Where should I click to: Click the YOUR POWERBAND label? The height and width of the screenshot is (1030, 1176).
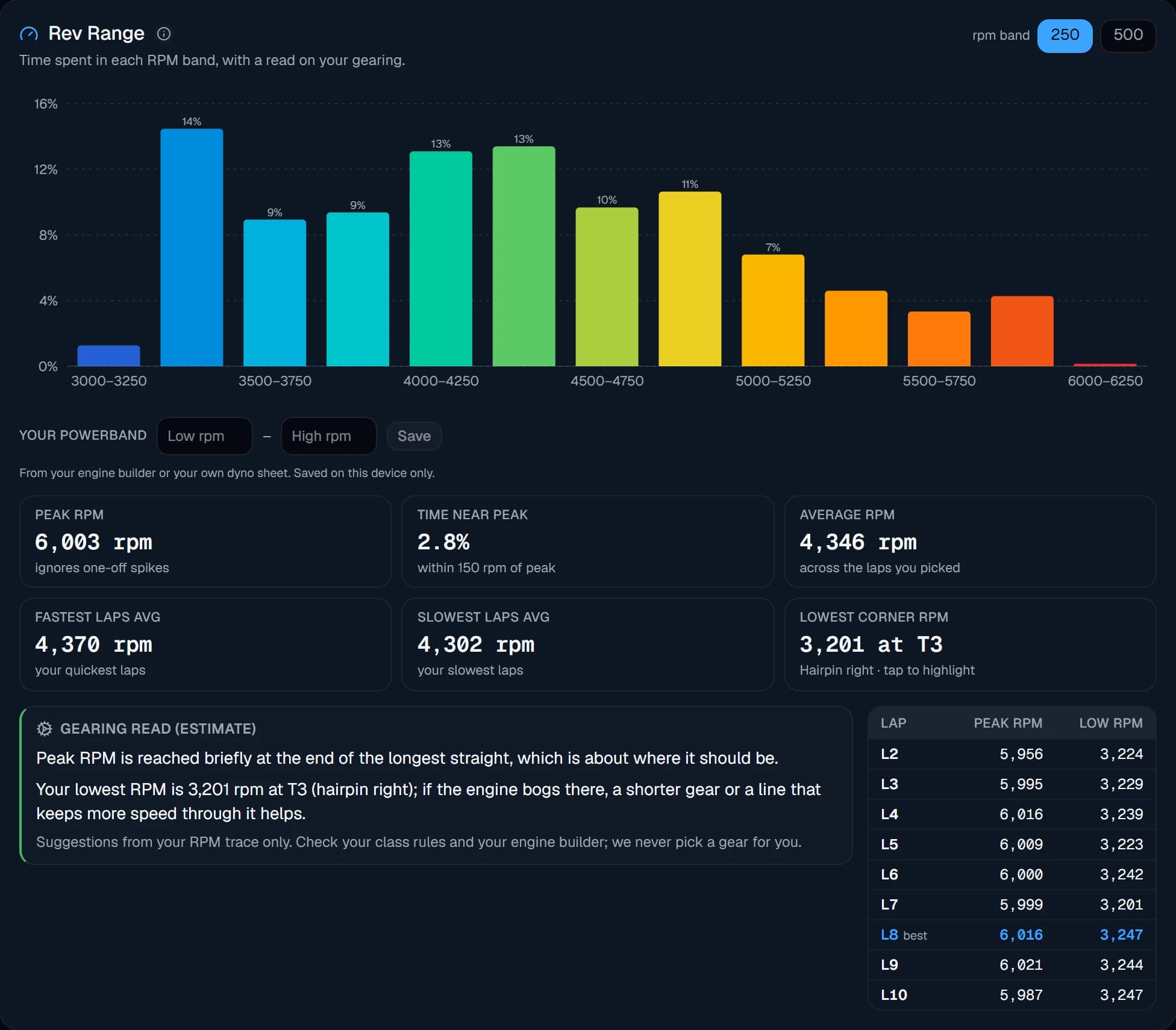pyautogui.click(x=83, y=435)
